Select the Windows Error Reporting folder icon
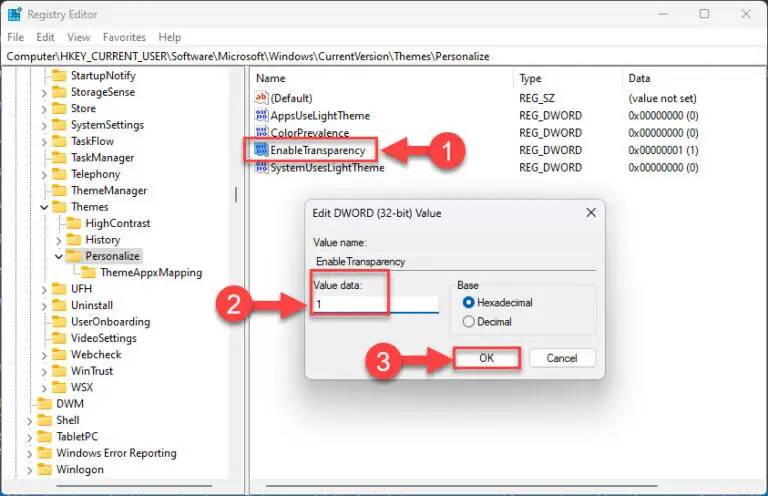Screen dimensions: 768x496 44,453
